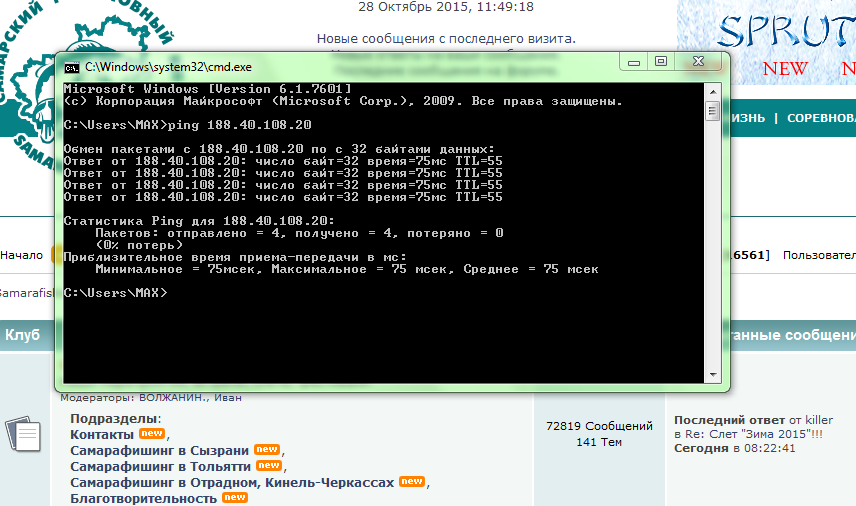
Task: Click the "new" badge after Кинель-Черкассах
Action: (412, 482)
